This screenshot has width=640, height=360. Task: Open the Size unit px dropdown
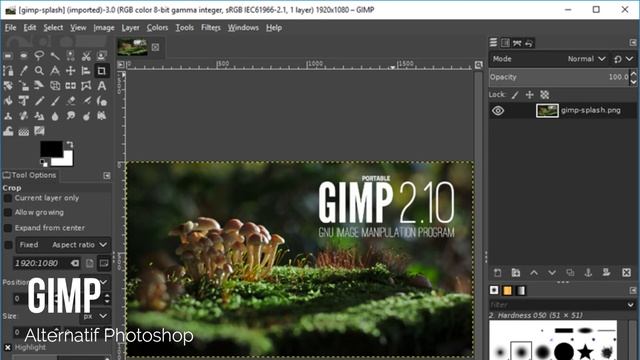[x=96, y=316]
